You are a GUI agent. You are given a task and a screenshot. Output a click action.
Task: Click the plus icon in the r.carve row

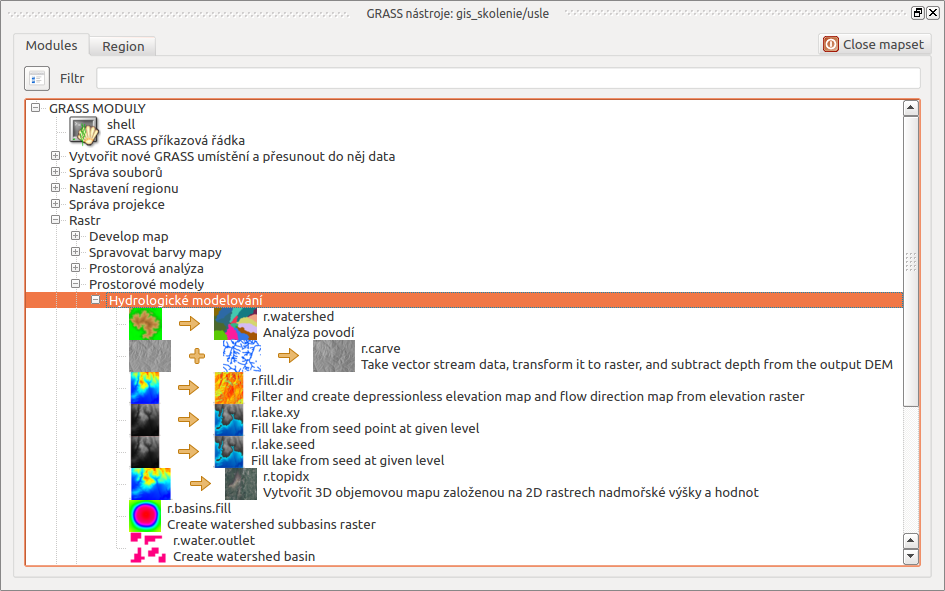point(197,356)
